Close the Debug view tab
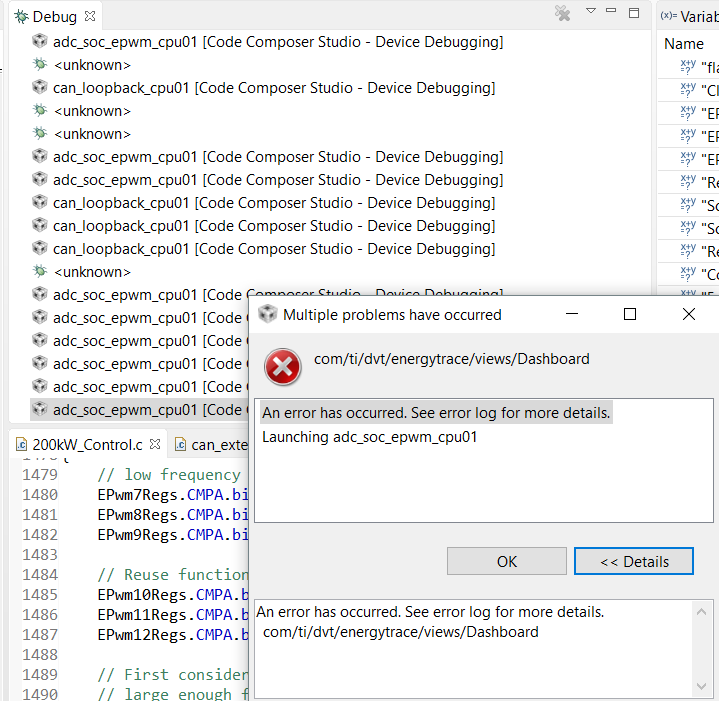The image size is (719, 701). (90, 16)
